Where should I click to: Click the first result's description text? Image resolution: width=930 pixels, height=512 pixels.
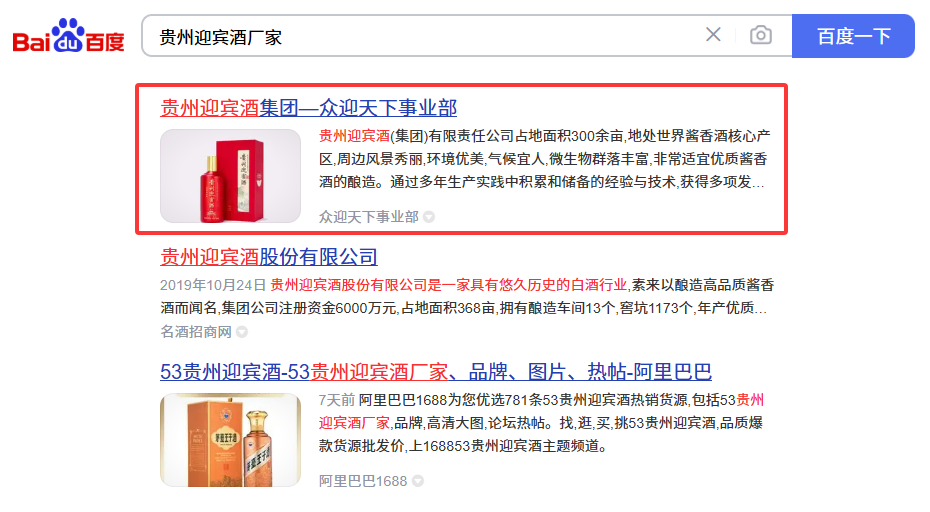(x=544, y=159)
